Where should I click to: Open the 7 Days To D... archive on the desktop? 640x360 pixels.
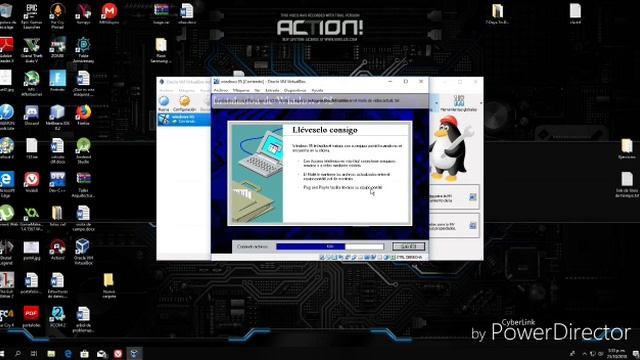click(x=497, y=14)
